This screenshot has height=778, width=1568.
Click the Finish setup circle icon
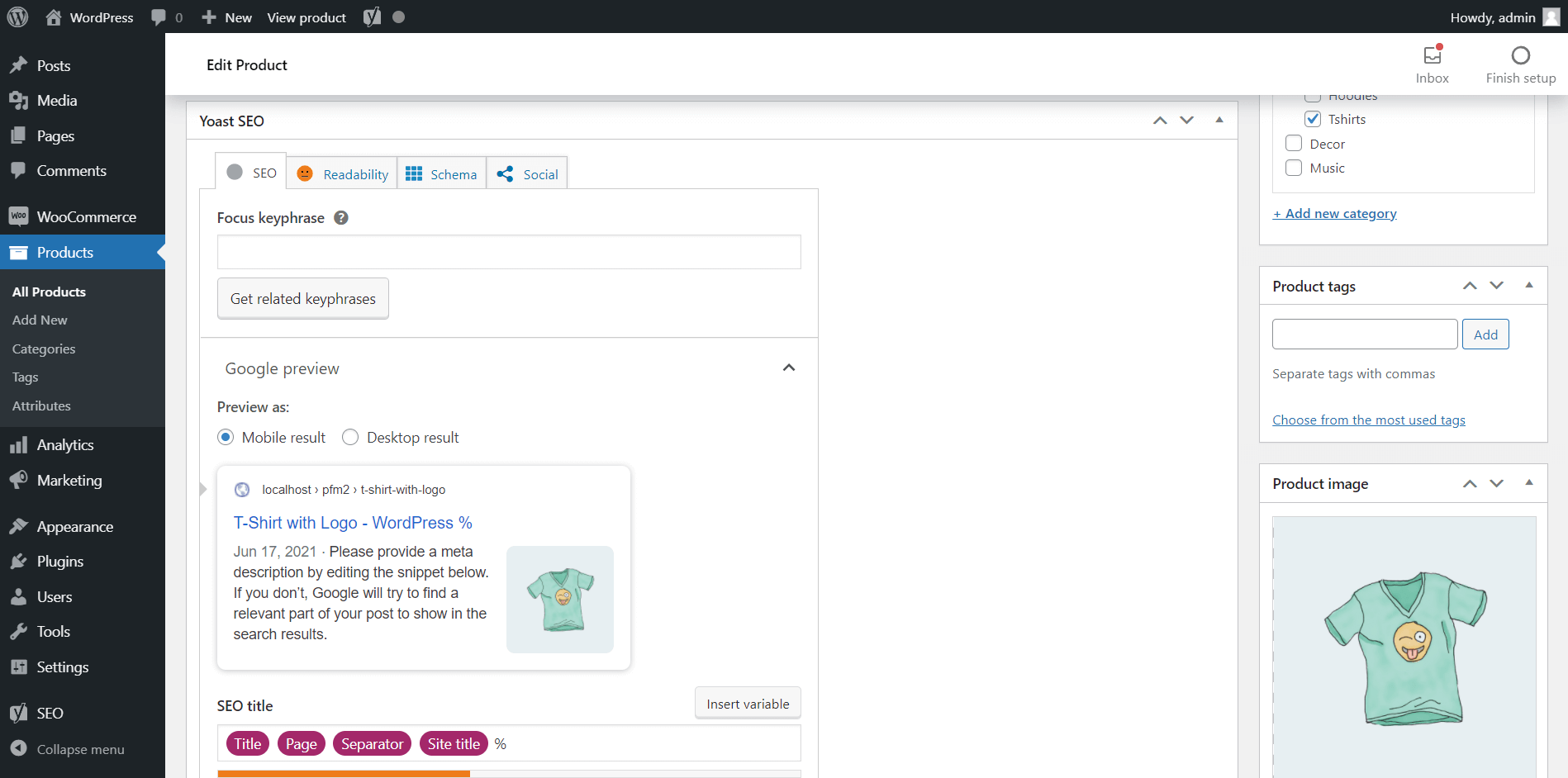(x=1521, y=55)
